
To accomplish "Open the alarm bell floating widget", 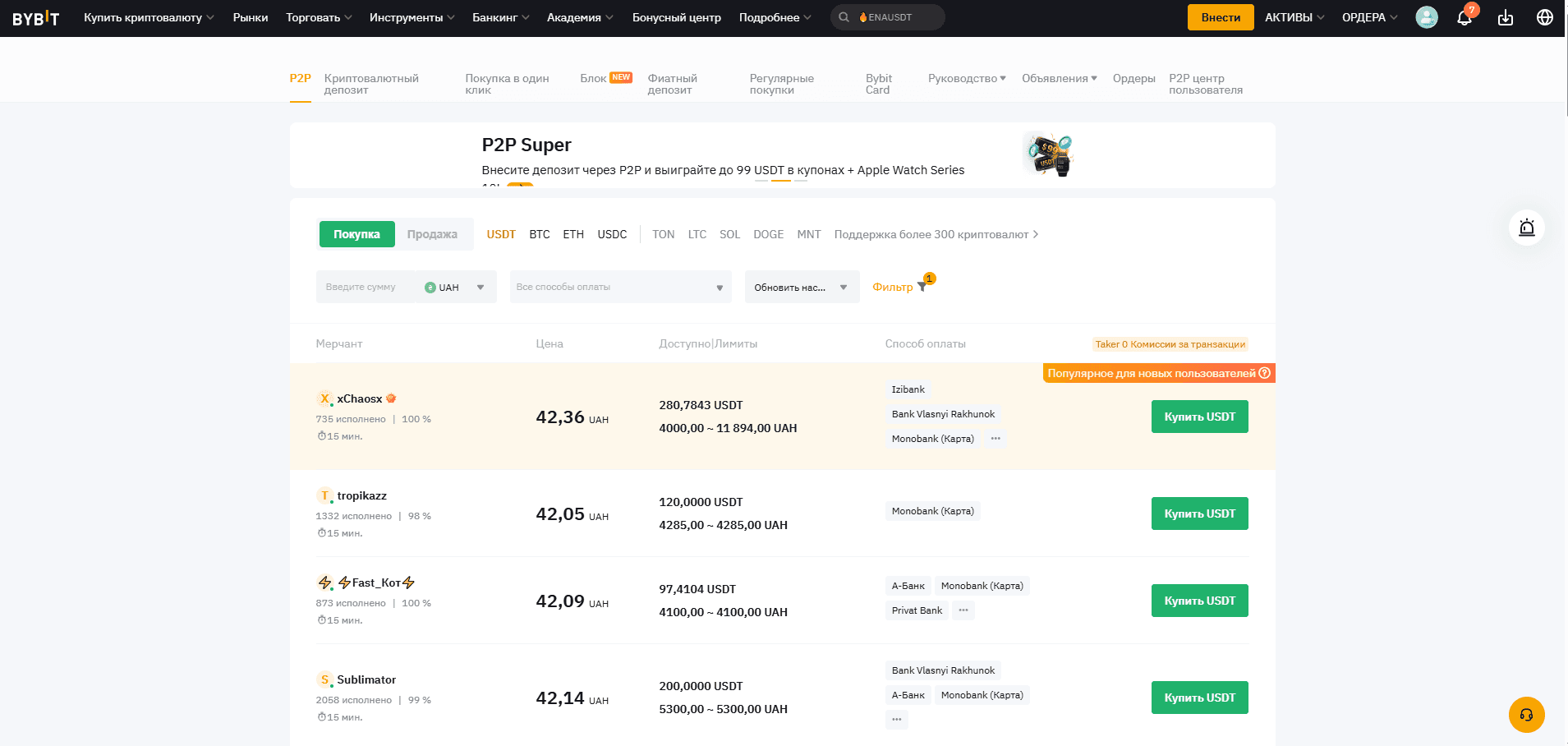I will (x=1527, y=228).
